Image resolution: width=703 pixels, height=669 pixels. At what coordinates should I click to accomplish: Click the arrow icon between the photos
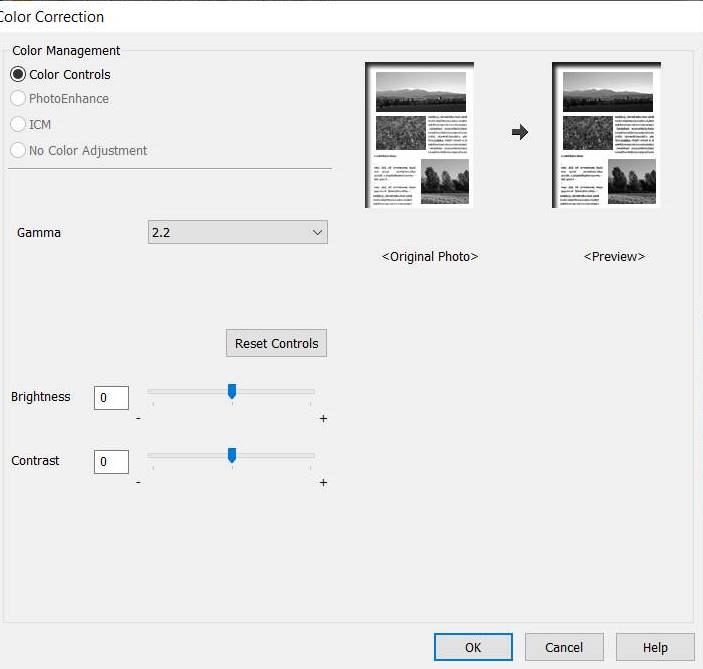pyautogui.click(x=519, y=132)
